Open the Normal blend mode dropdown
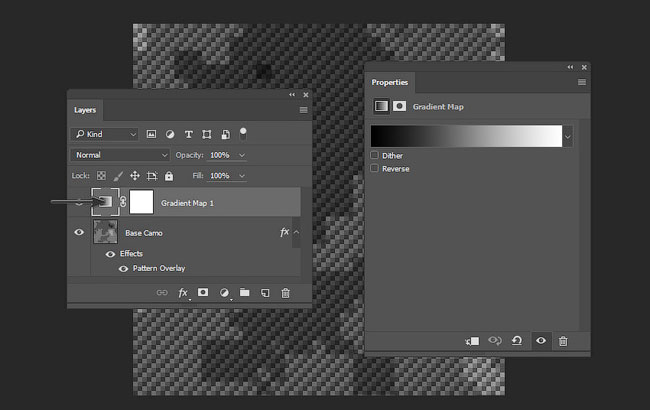Image resolution: width=650 pixels, height=410 pixels. point(120,155)
